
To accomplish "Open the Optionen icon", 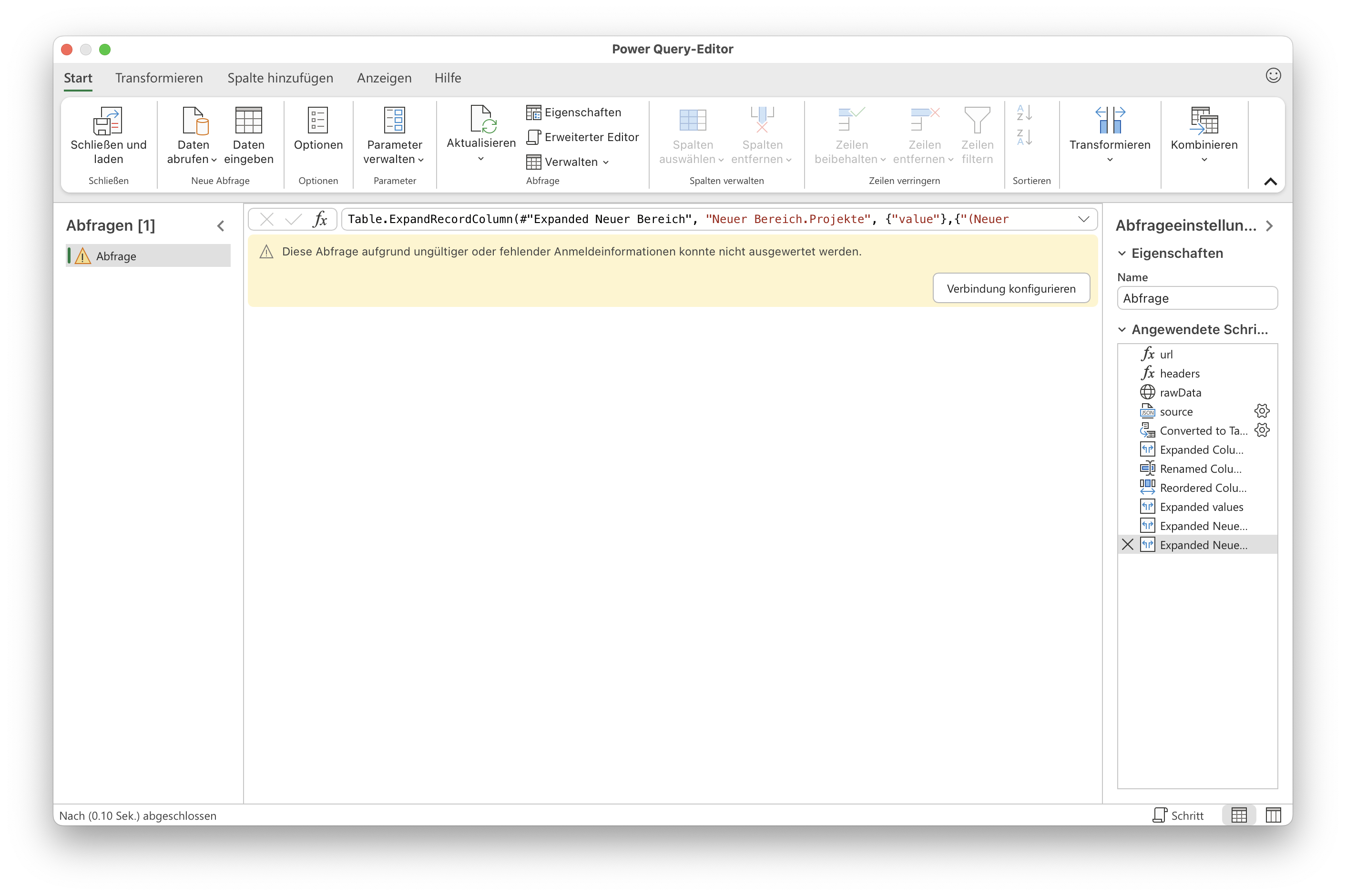I will click(x=317, y=121).
